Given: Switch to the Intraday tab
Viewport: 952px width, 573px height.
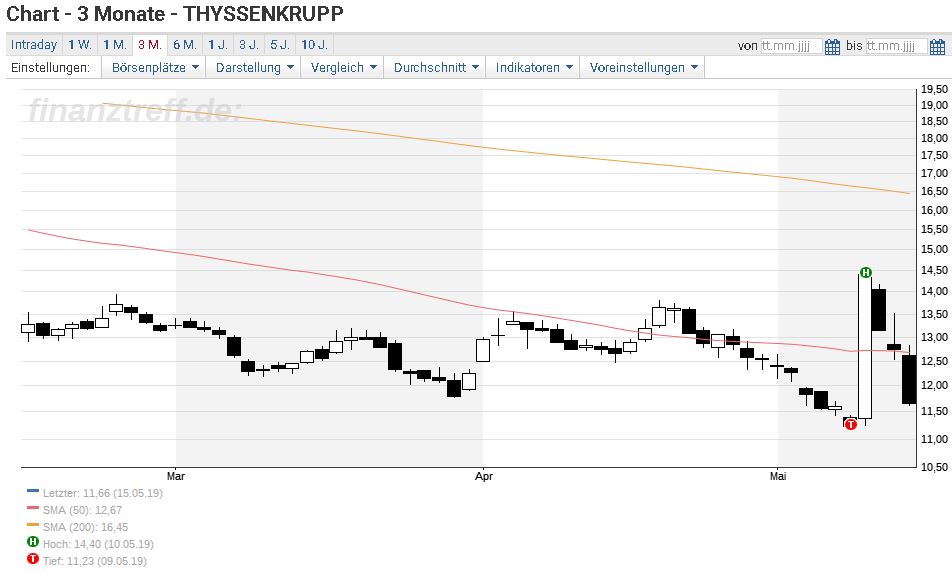Looking at the screenshot, I should tap(34, 45).
